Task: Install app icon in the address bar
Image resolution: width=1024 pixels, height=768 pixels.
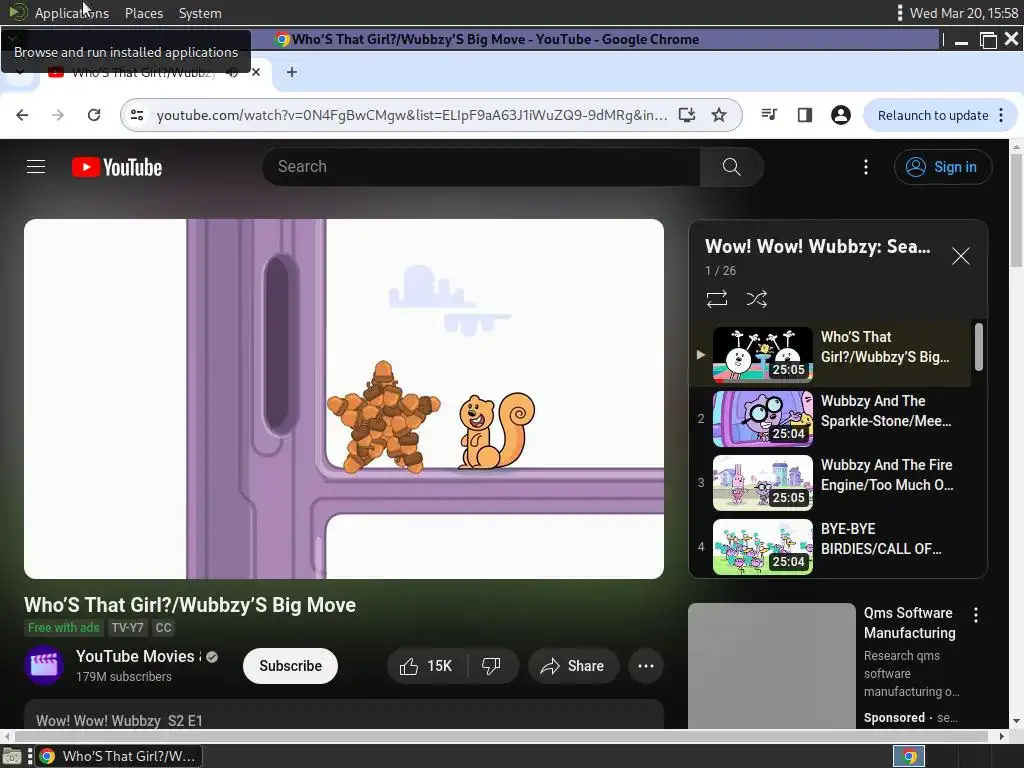Action: (x=686, y=115)
